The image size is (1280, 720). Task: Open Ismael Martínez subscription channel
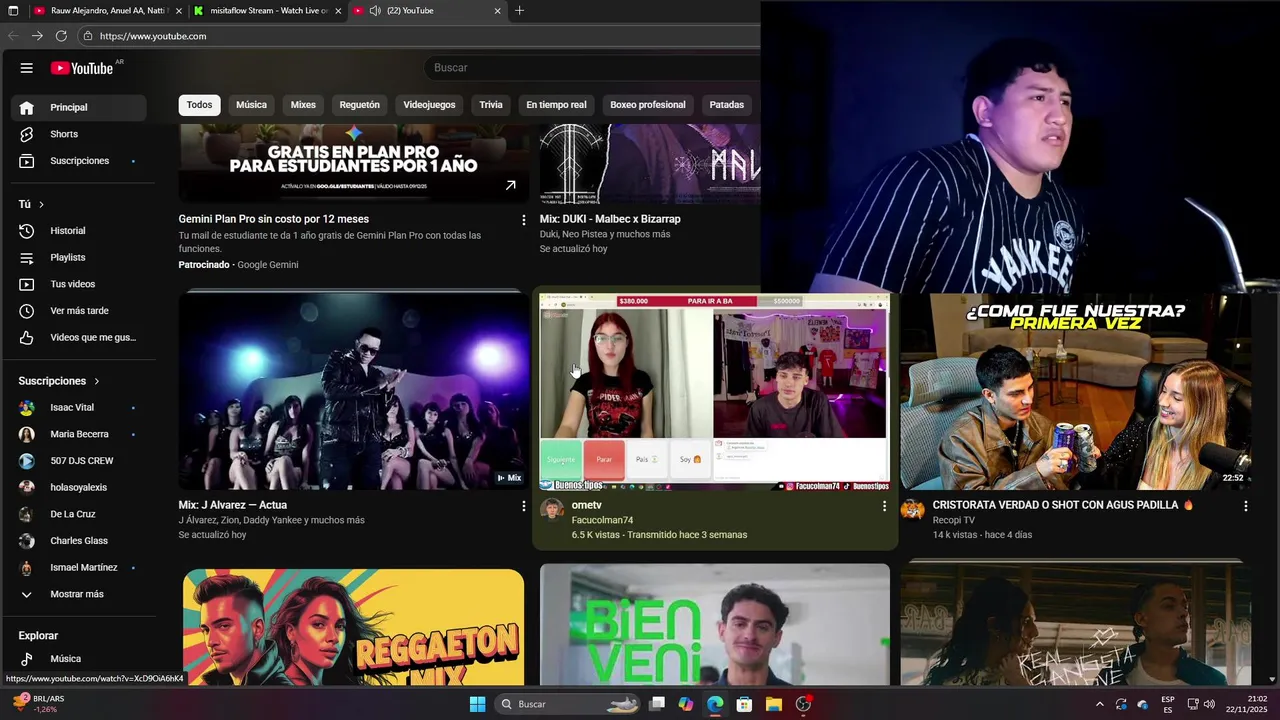click(x=78, y=568)
